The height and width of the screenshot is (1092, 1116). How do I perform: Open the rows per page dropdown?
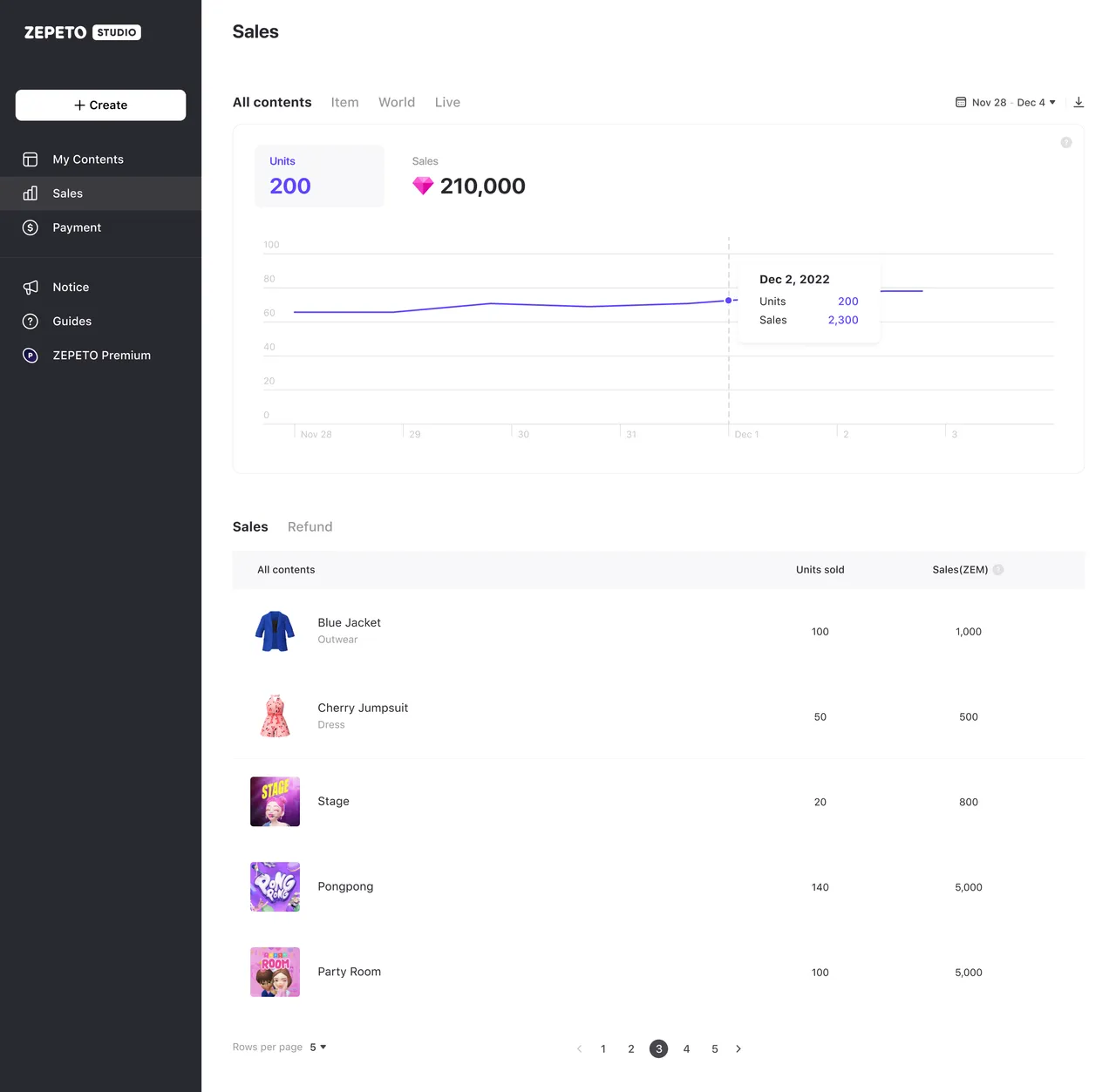click(x=317, y=1047)
